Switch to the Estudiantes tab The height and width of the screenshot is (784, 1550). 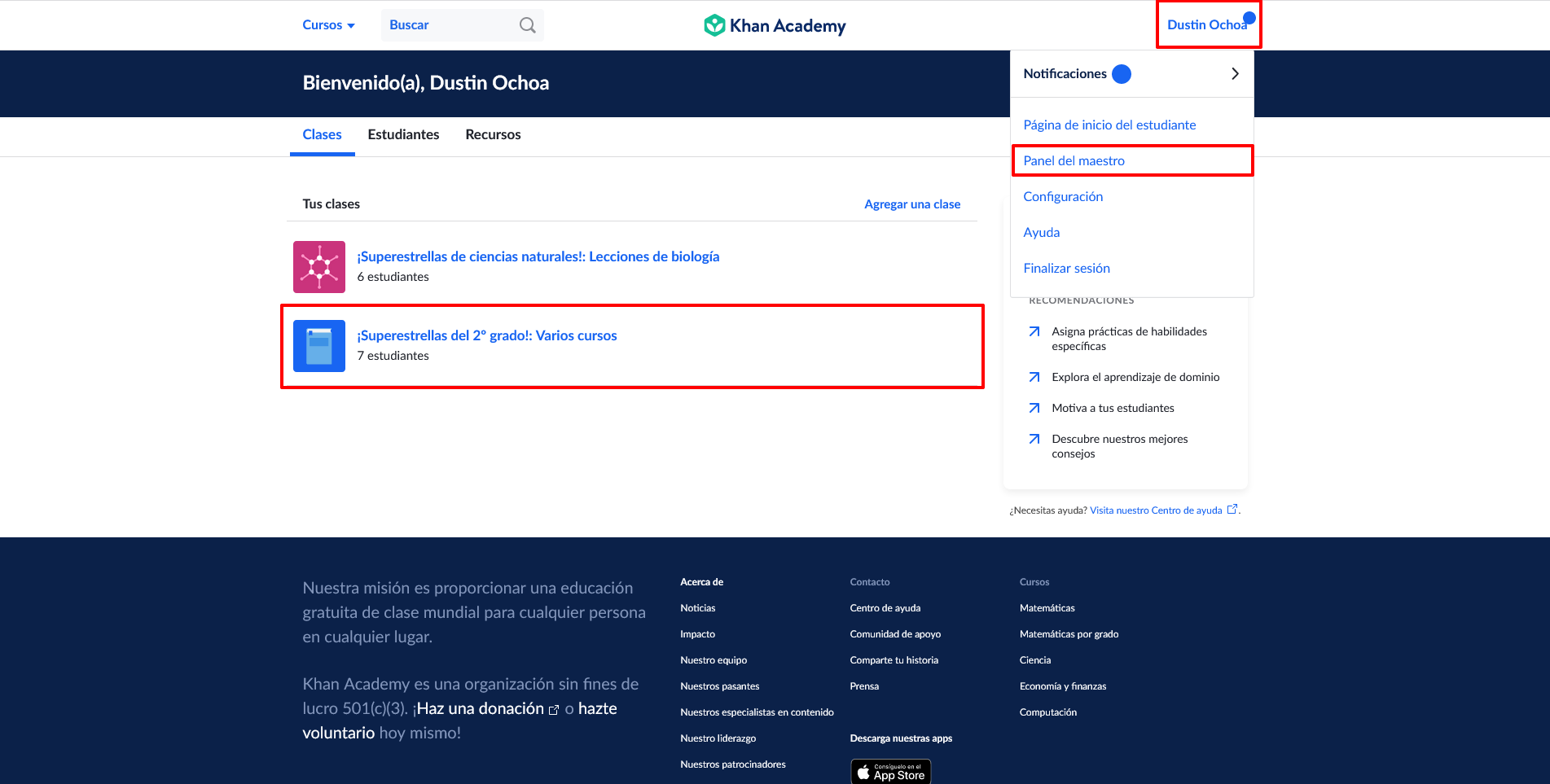[403, 134]
